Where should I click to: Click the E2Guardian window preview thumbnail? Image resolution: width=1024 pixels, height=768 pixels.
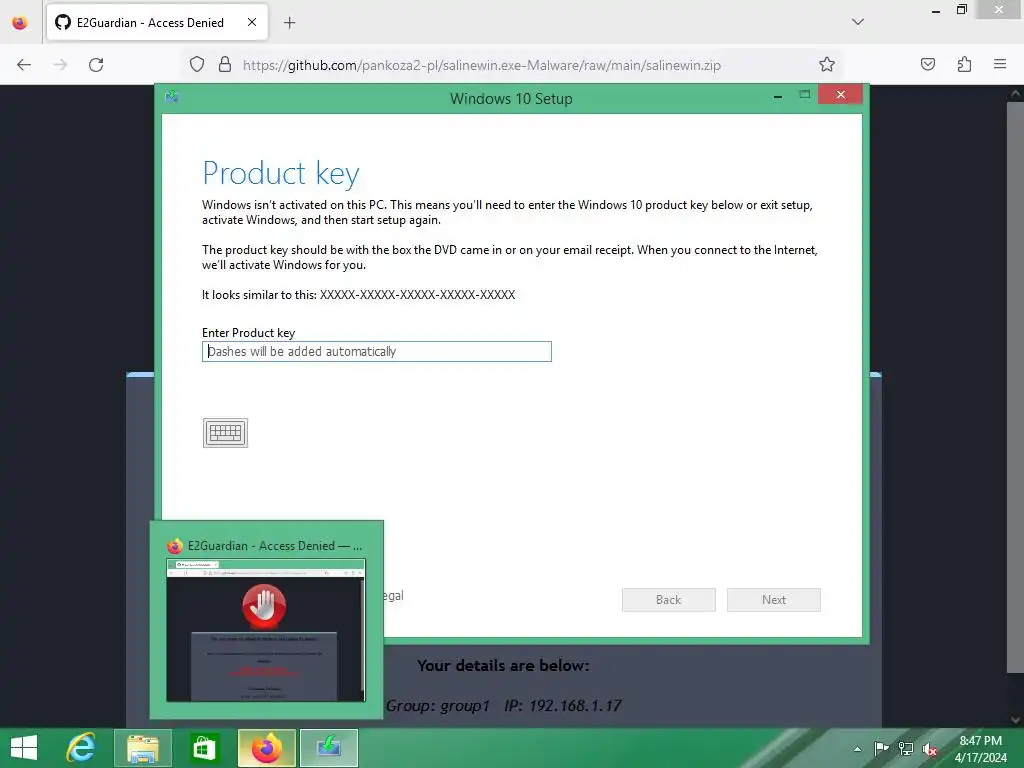(266, 630)
